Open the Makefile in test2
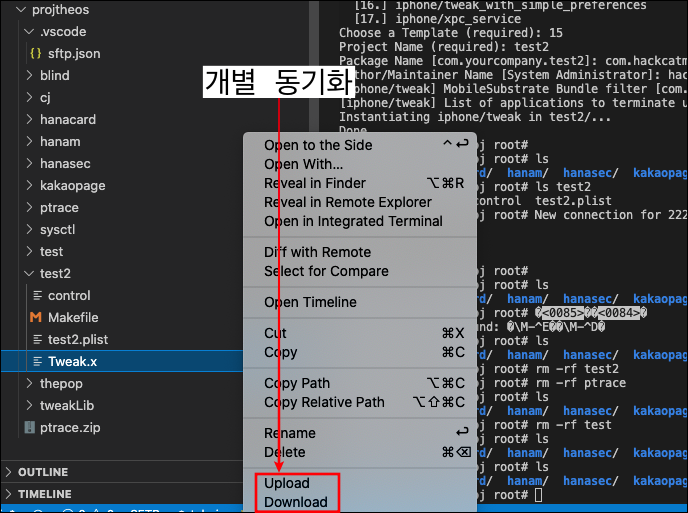The image size is (688, 513). pyautogui.click(x=73, y=317)
